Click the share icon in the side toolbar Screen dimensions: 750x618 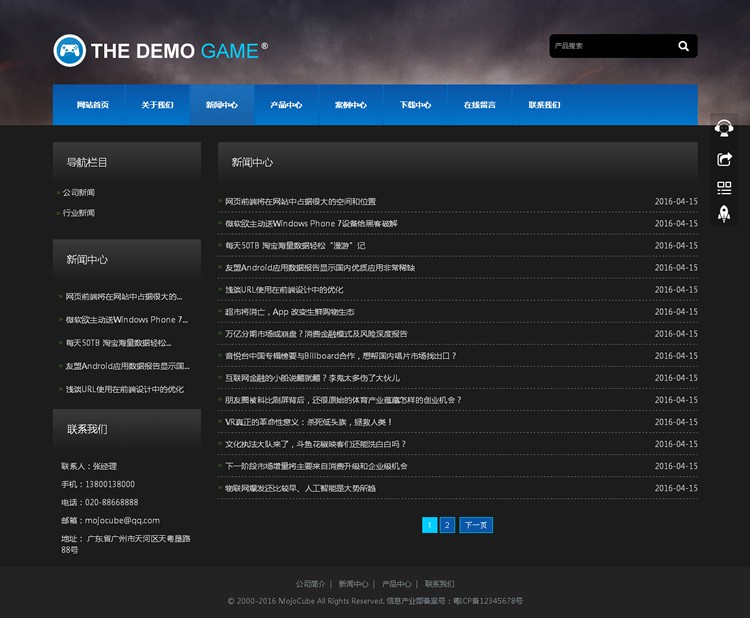[x=724, y=159]
